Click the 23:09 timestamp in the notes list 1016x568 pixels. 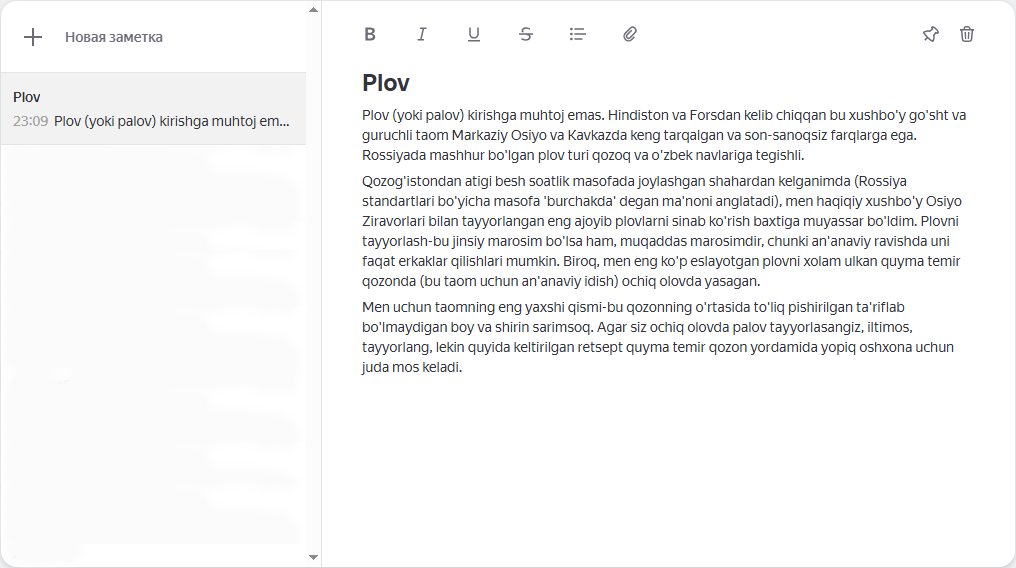tap(31, 121)
